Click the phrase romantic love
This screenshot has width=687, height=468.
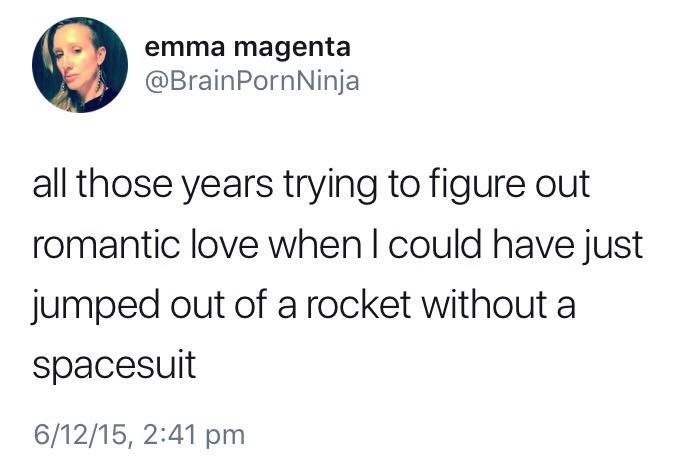click(145, 244)
